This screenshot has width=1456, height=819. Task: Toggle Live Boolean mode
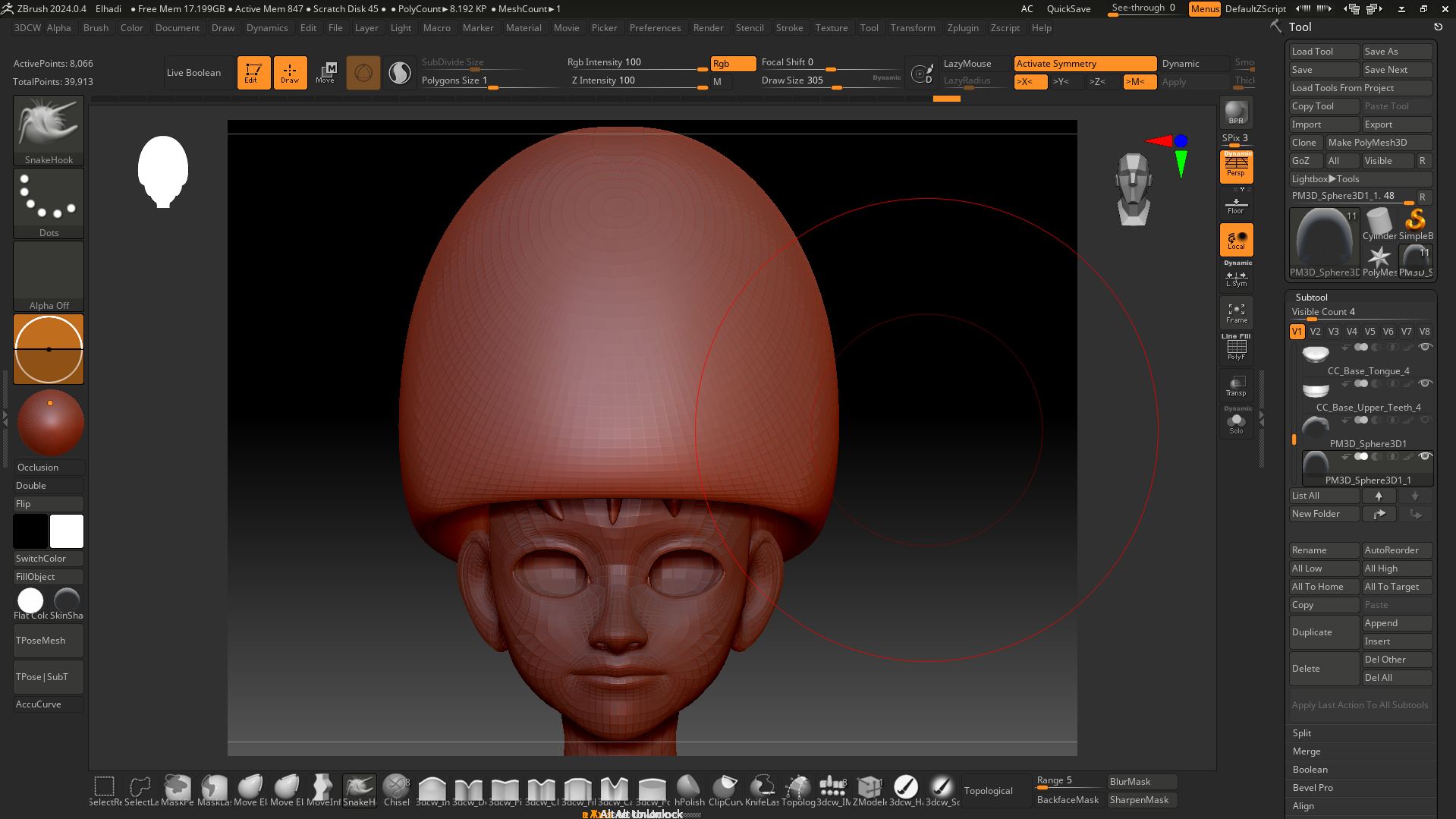tap(199, 73)
